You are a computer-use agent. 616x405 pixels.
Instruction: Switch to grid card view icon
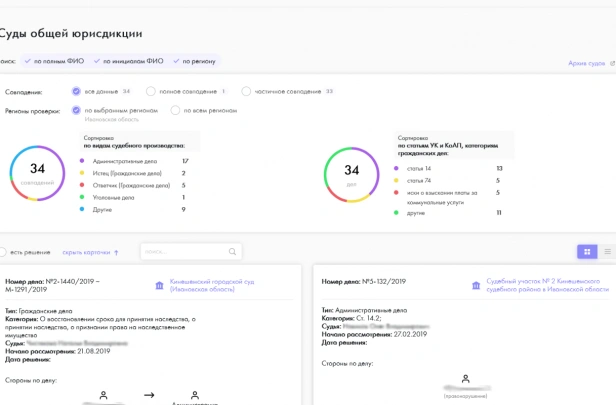pyautogui.click(x=587, y=252)
